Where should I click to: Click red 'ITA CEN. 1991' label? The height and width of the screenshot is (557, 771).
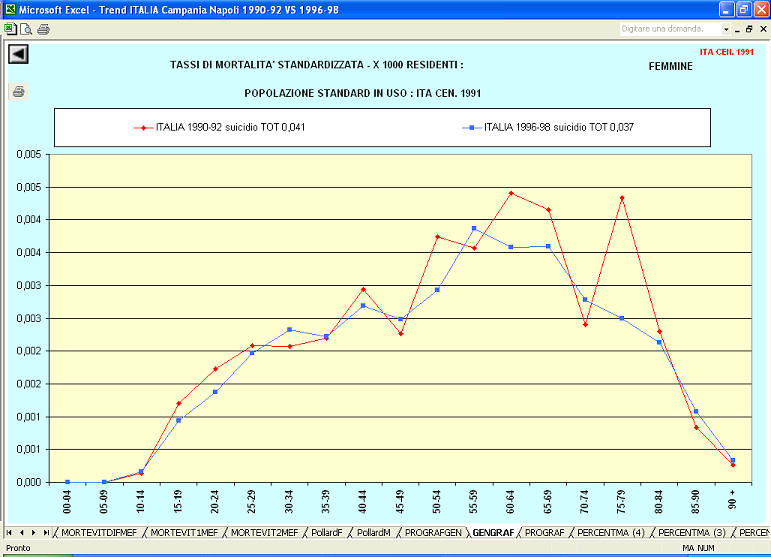[x=727, y=52]
